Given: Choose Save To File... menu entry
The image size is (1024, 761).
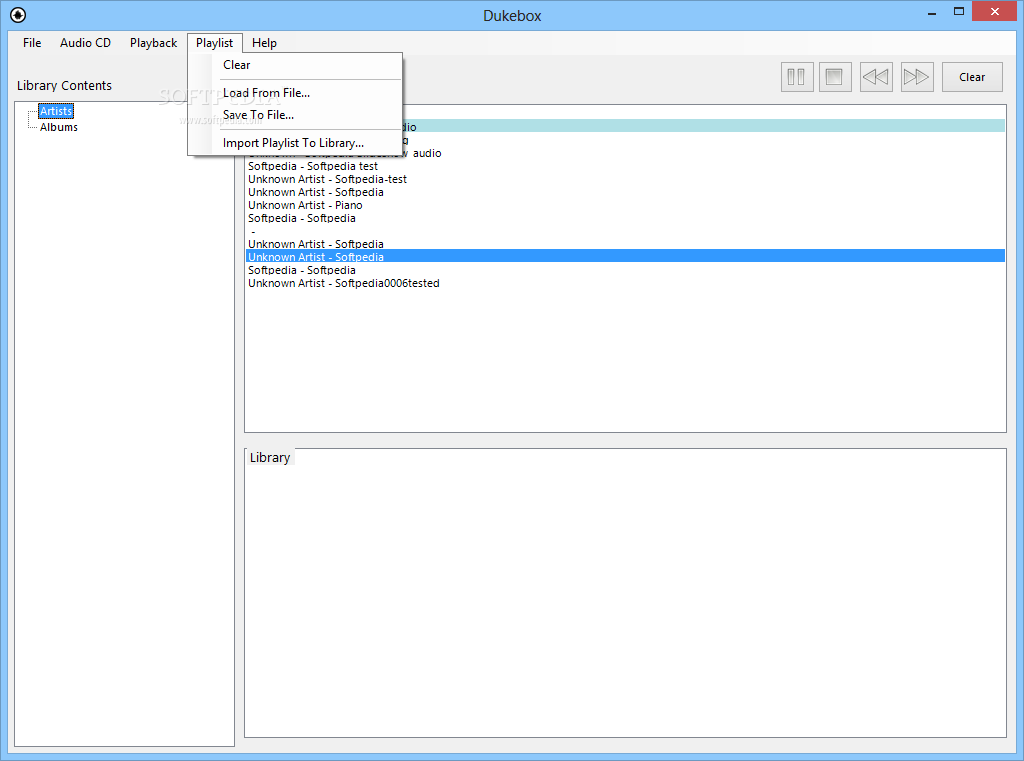Looking at the screenshot, I should (295, 115).
